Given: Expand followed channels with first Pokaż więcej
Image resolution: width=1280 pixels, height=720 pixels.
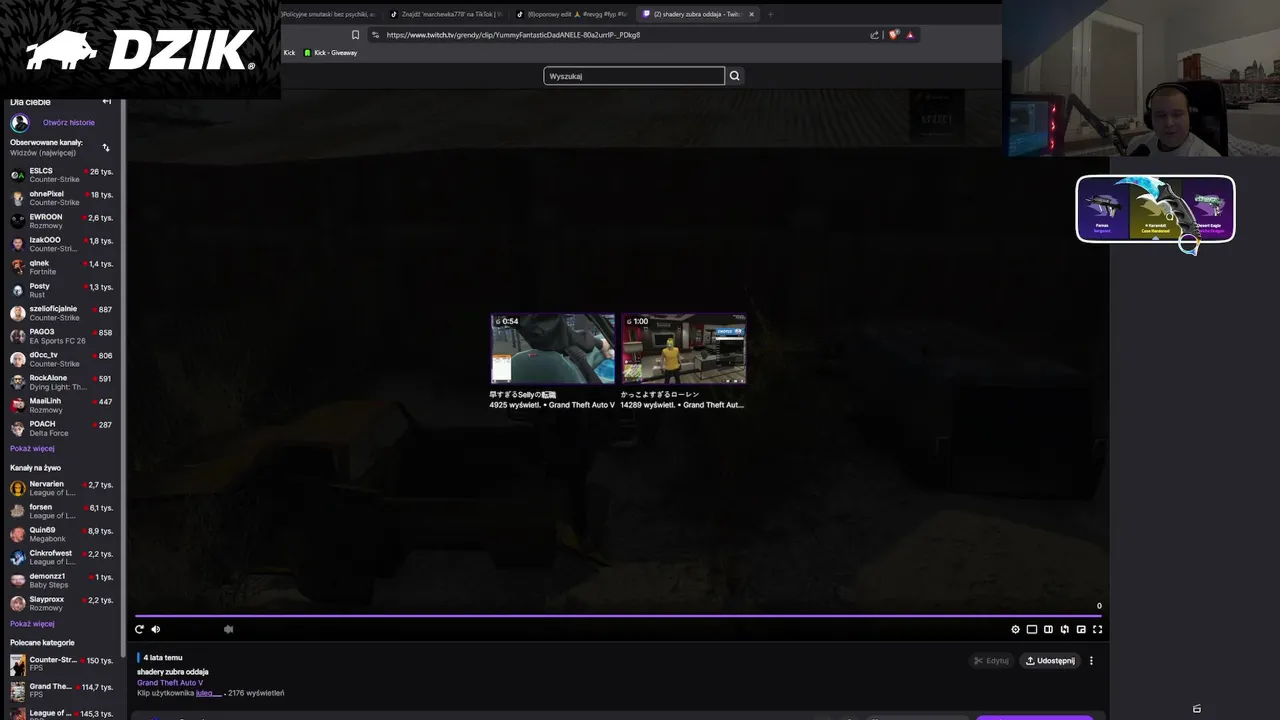Looking at the screenshot, I should (x=32, y=449).
